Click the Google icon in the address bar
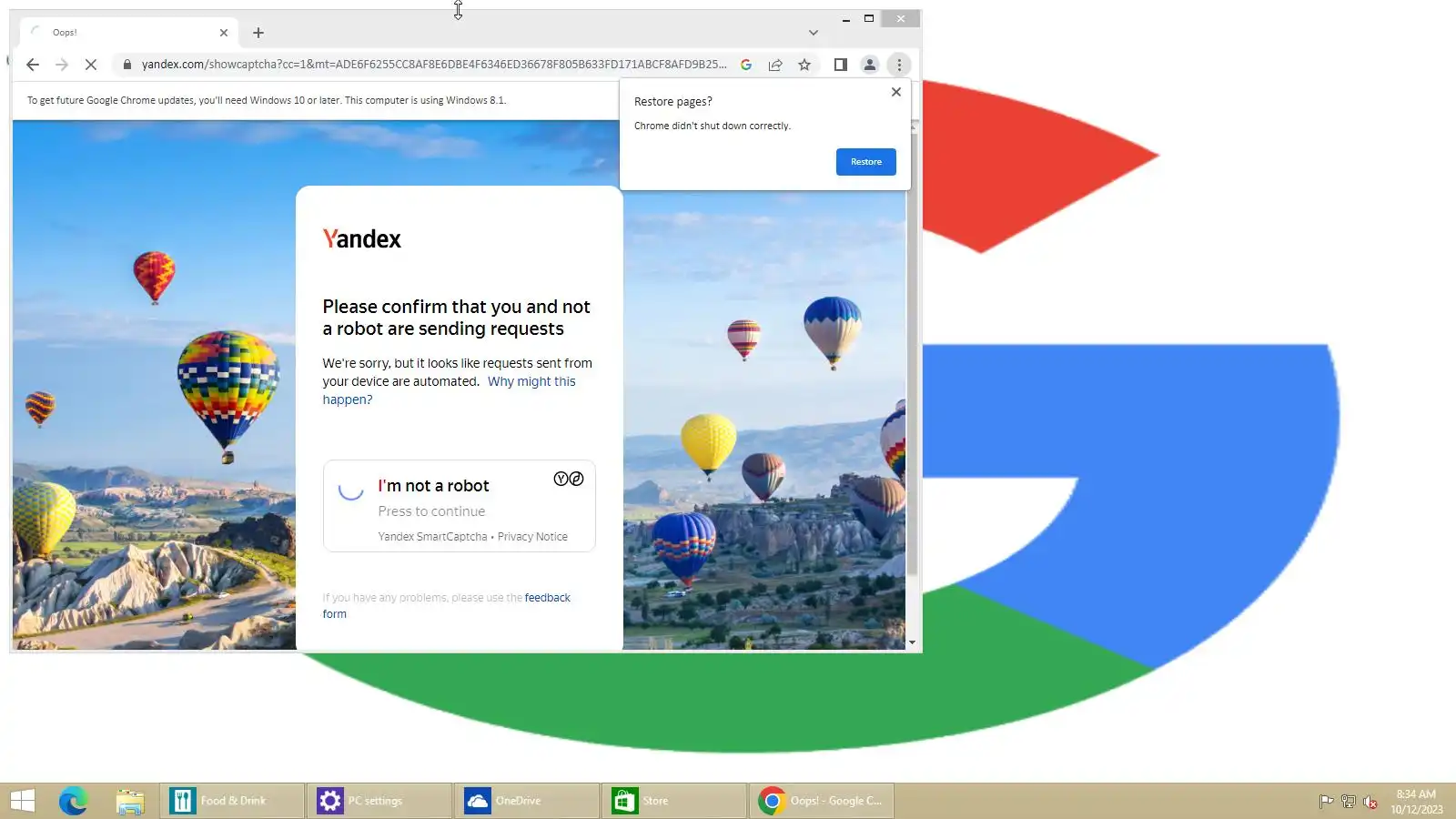Viewport: 1456px width, 819px height. (x=746, y=65)
